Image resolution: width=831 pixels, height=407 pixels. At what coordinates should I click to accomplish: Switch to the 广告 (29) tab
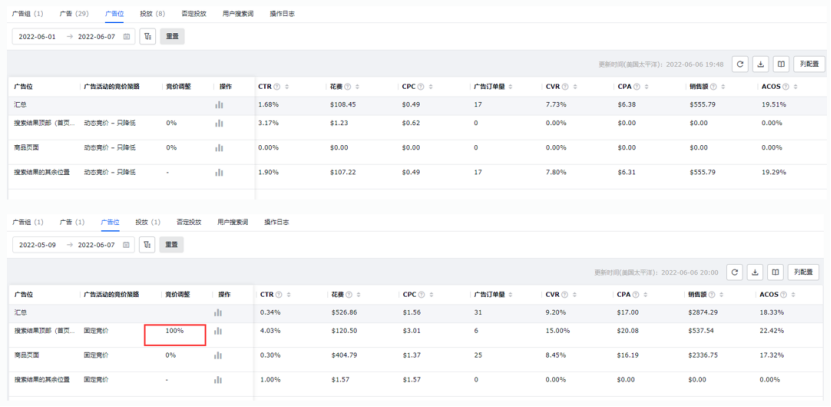coord(74,14)
